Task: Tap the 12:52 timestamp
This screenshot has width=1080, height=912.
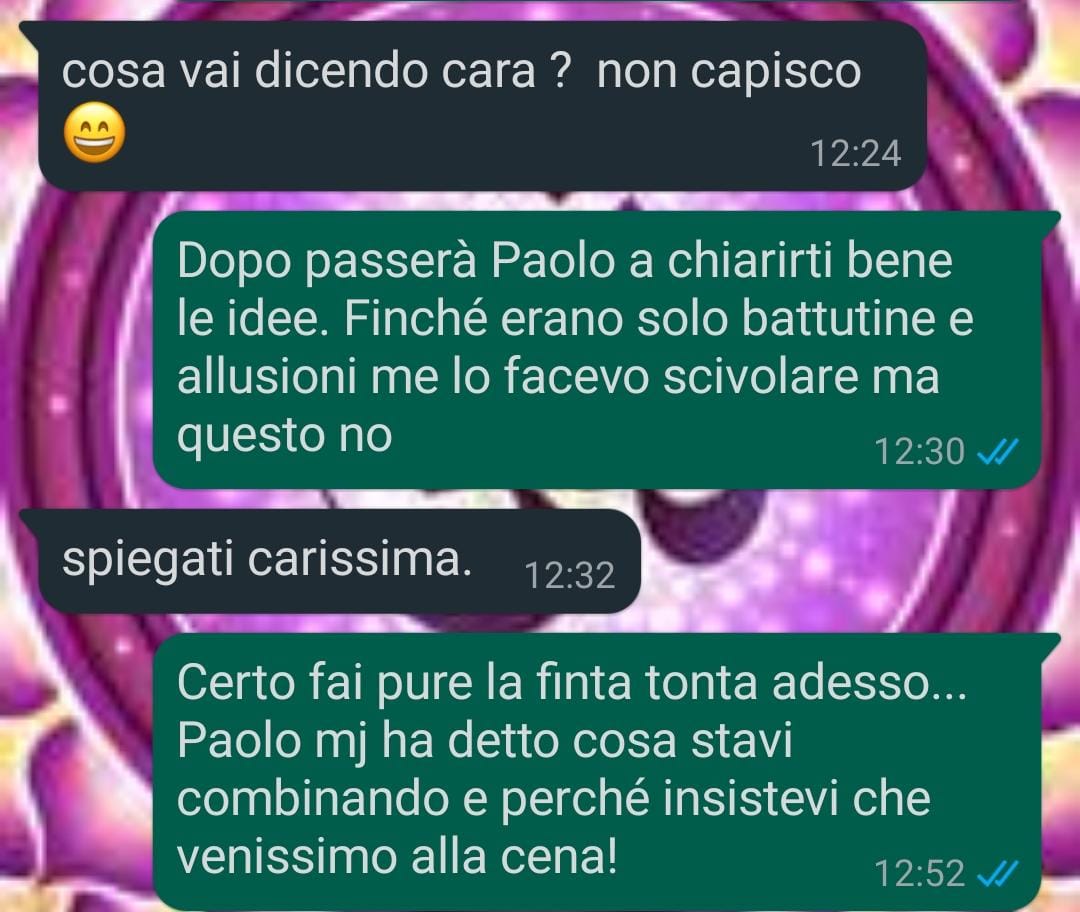Action: (919, 873)
